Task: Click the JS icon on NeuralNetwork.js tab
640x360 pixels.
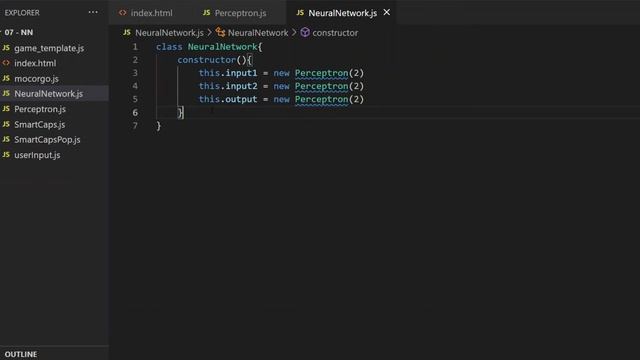Action: (x=300, y=13)
